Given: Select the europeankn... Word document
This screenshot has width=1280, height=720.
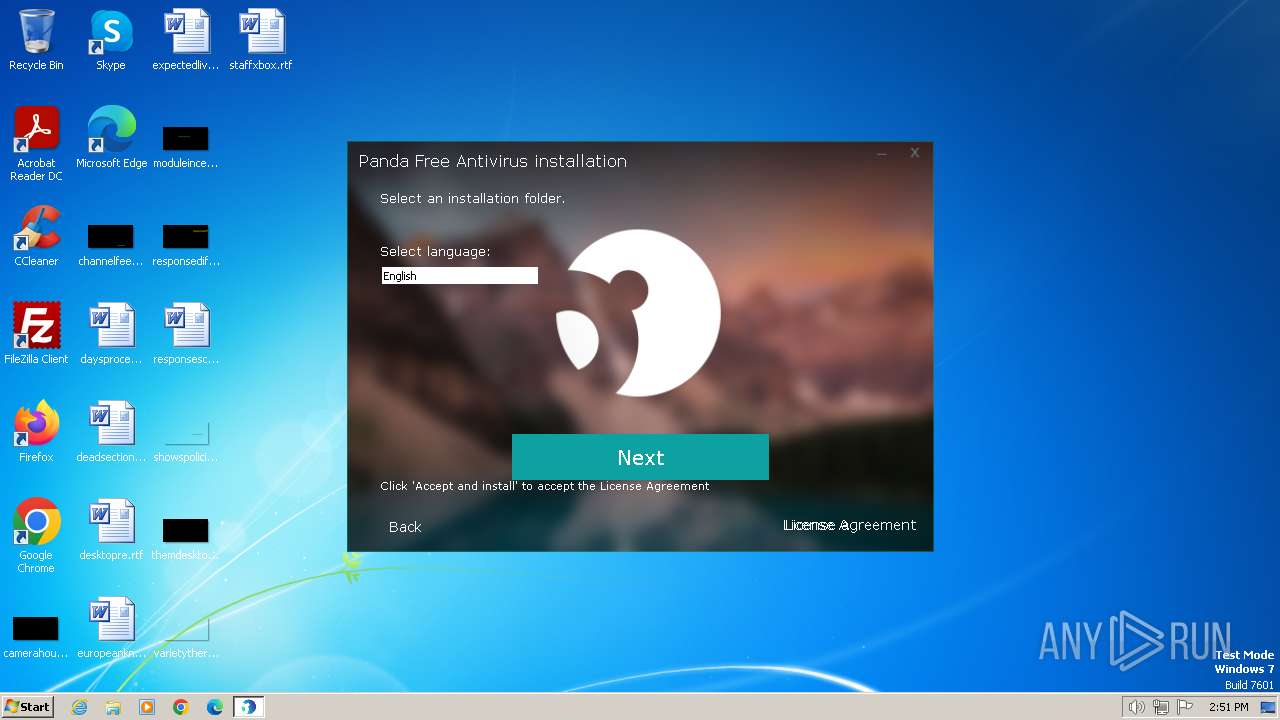Looking at the screenshot, I should tap(111, 628).
